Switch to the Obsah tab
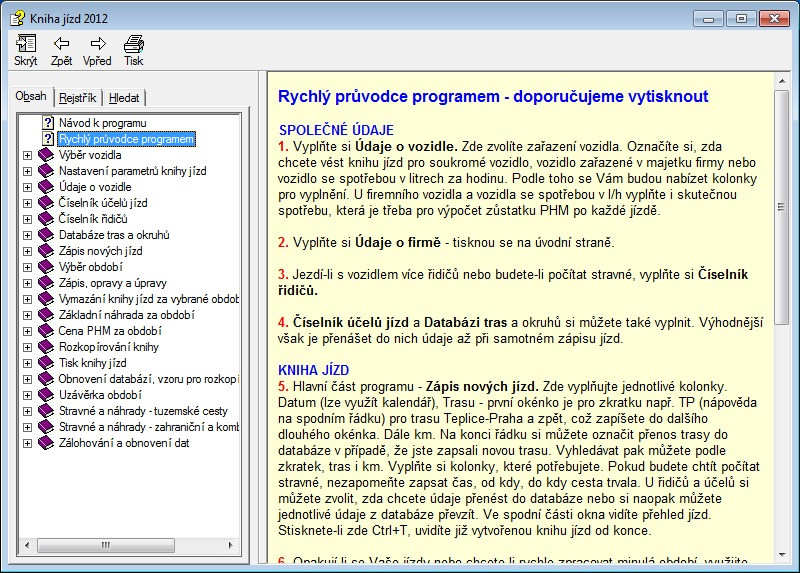 pos(31,96)
